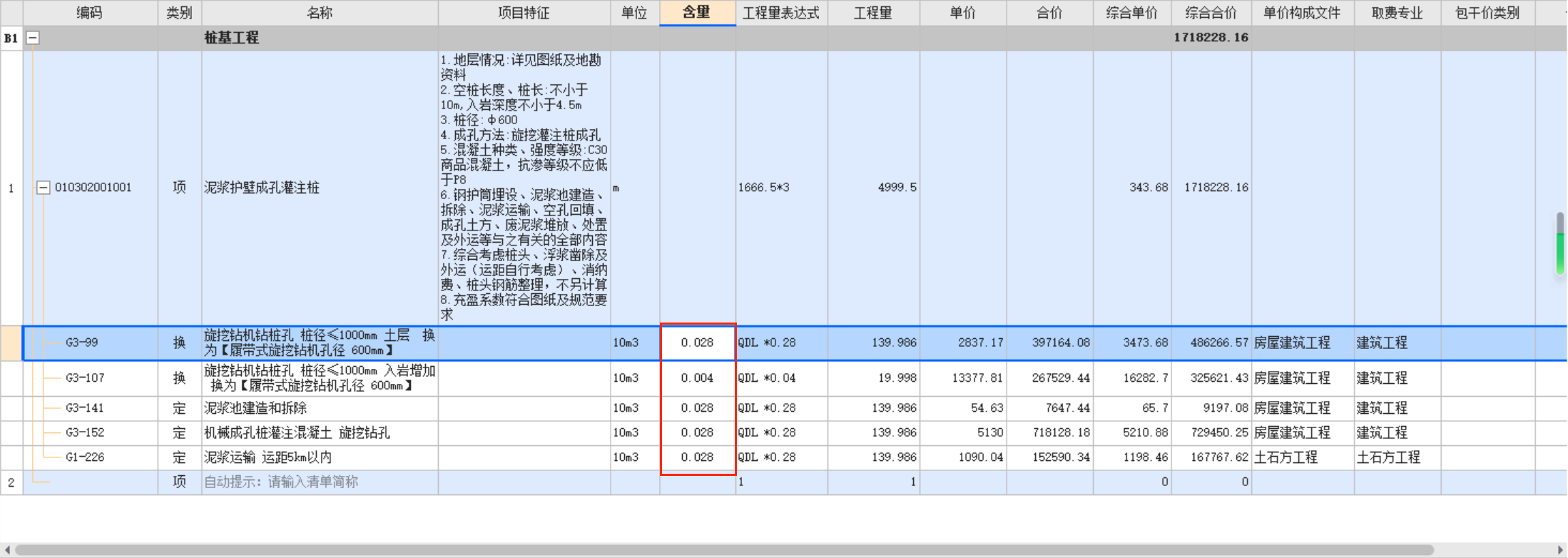Click the horizontal scrollbar right arrow
This screenshot has width=1568, height=558.
(x=1561, y=550)
